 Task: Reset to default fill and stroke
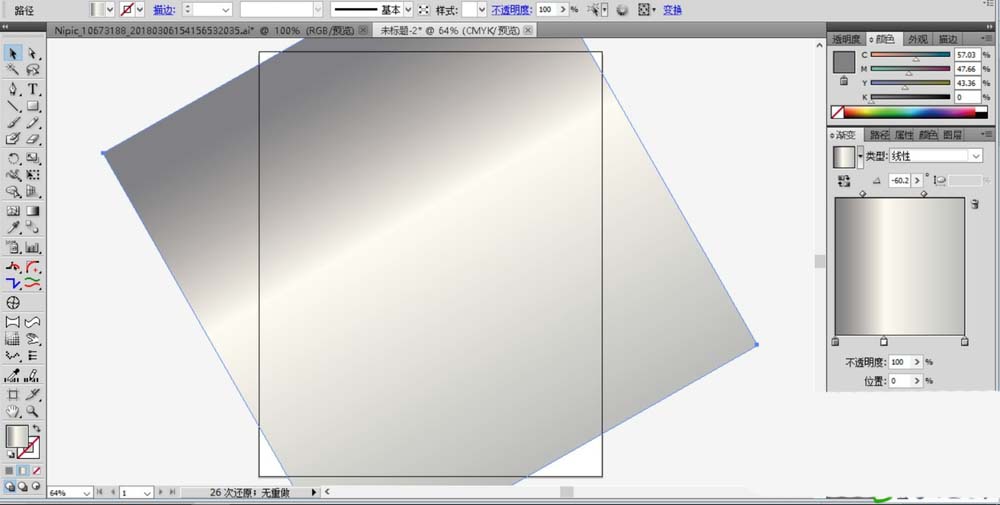coord(10,454)
